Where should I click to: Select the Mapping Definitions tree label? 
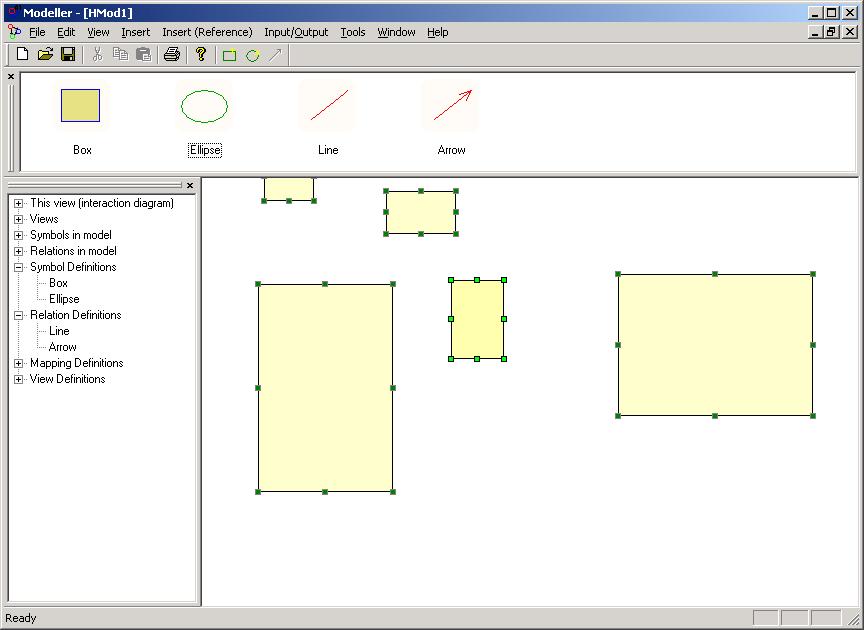coord(77,363)
